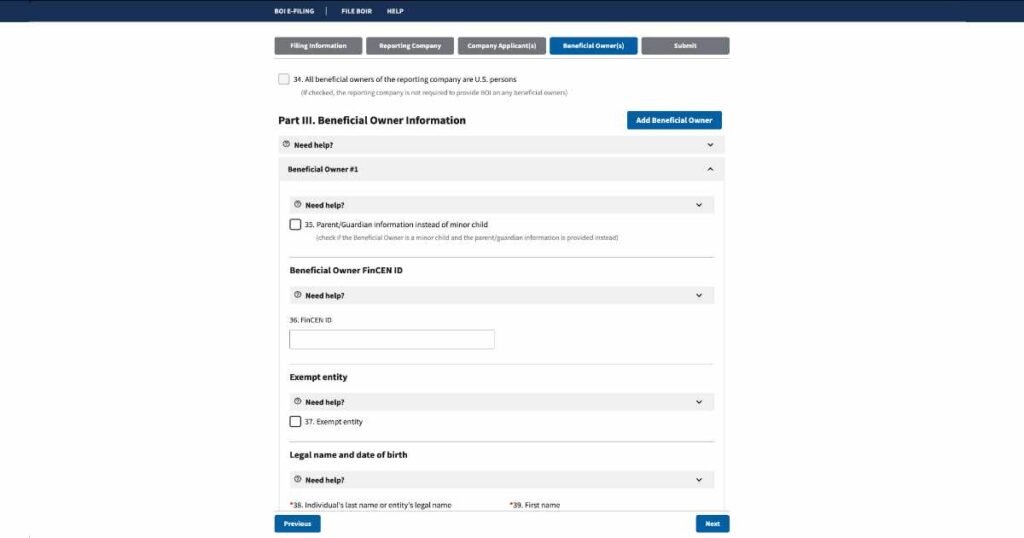
Task: Collapse the Beneficial Owner #1 section chevron
Action: click(x=710, y=169)
